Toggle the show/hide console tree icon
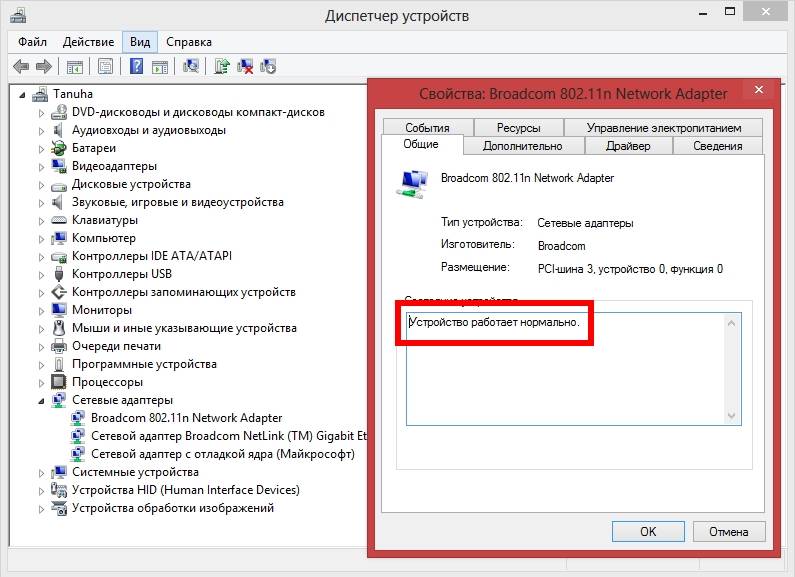Screen dimensions: 795x577 [x=75, y=66]
